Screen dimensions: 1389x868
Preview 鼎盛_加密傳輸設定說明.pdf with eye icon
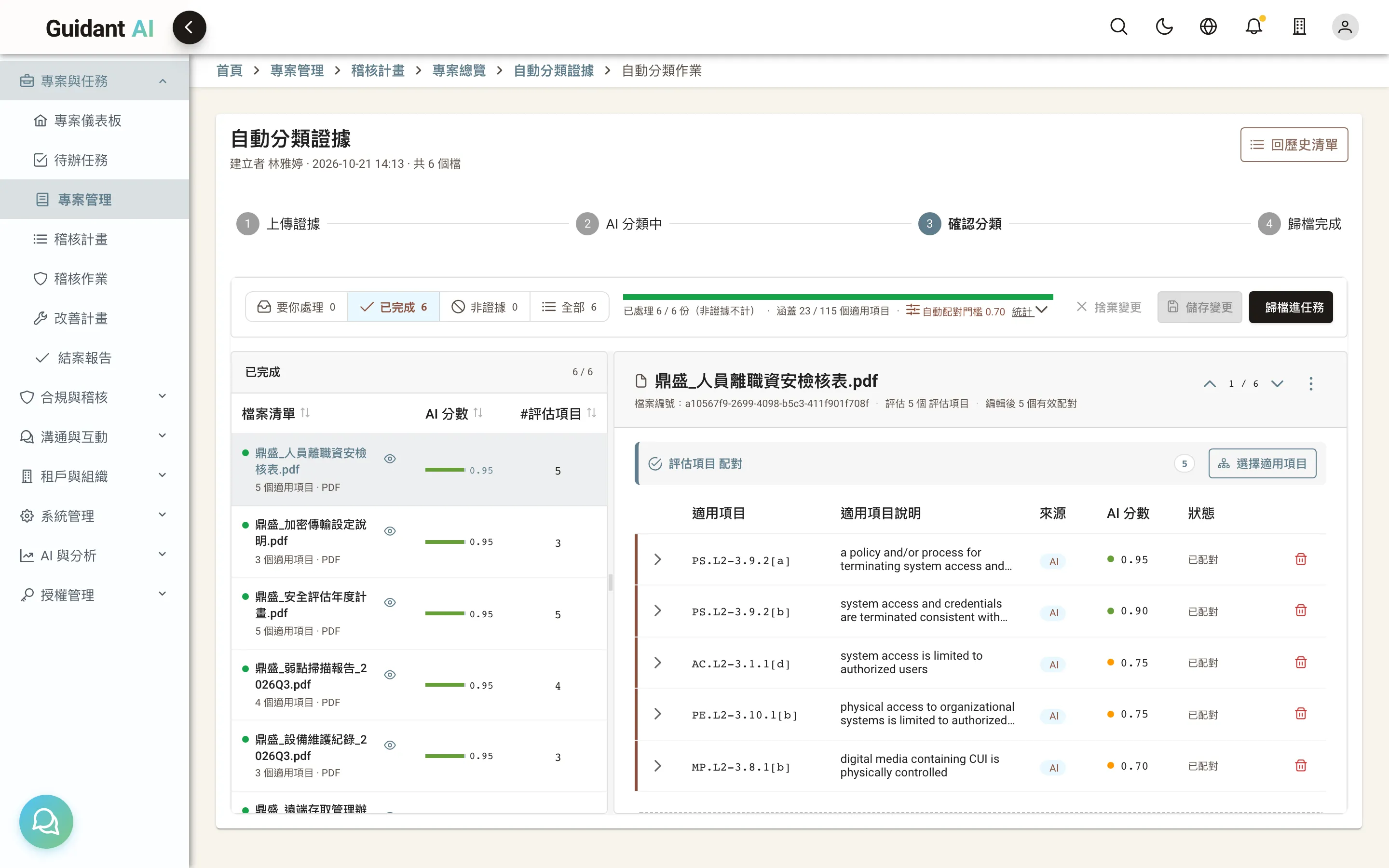point(390,531)
